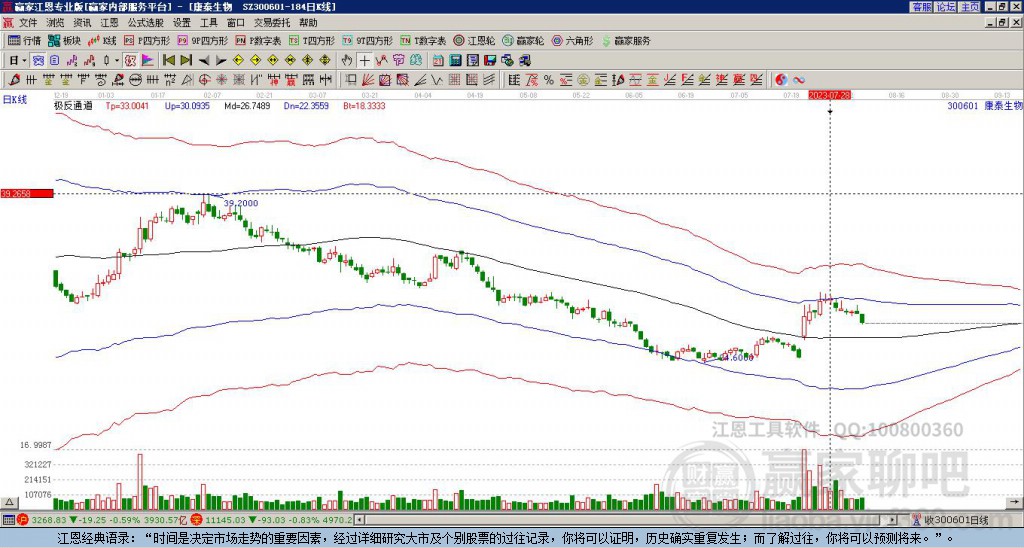1024x548 pixels.
Task: Click the red 39.2658 price label
Action: [x=26, y=194]
